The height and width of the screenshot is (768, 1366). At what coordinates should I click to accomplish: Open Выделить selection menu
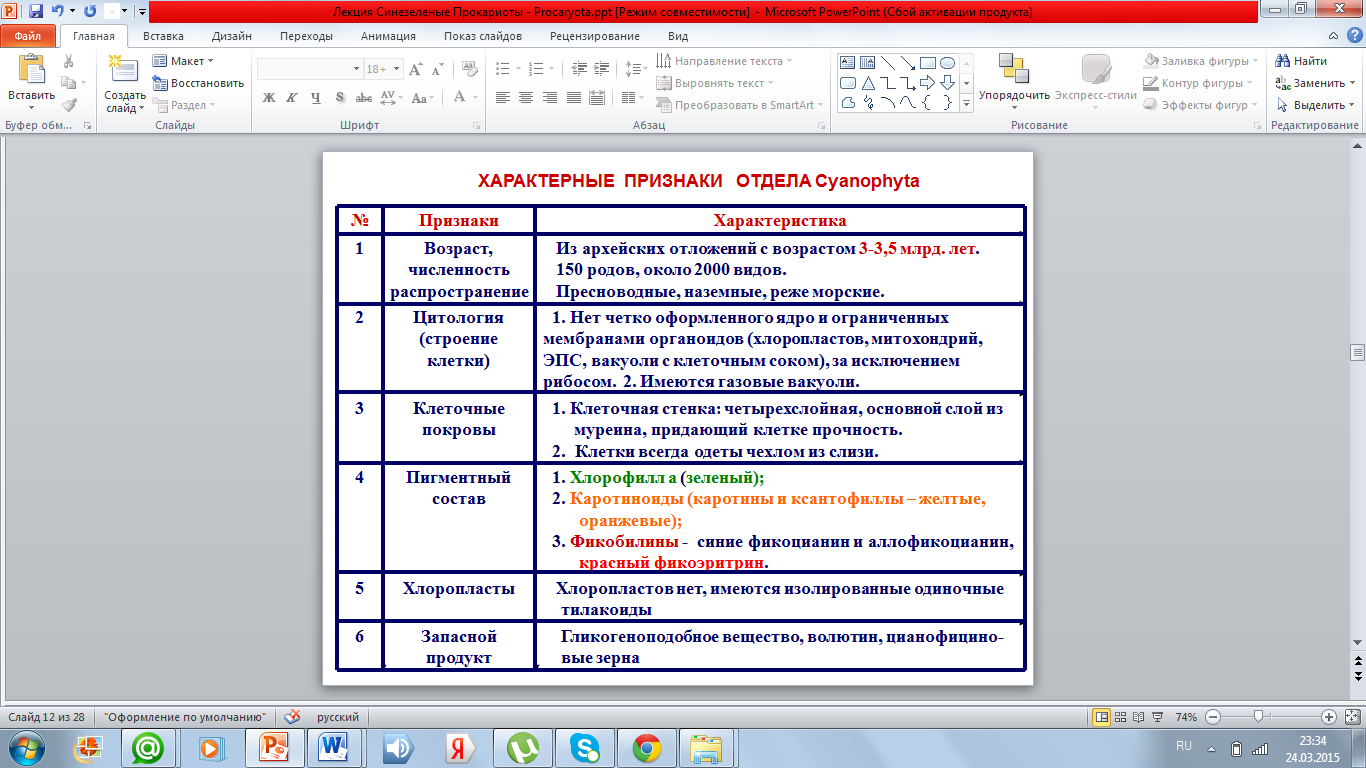(1313, 105)
